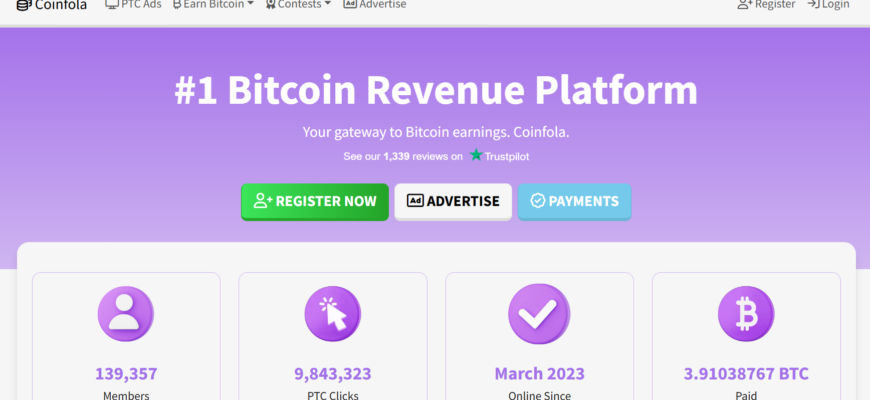Click the purple PTC Clicks cursor icon
This screenshot has height=400, width=870.
pos(333,314)
